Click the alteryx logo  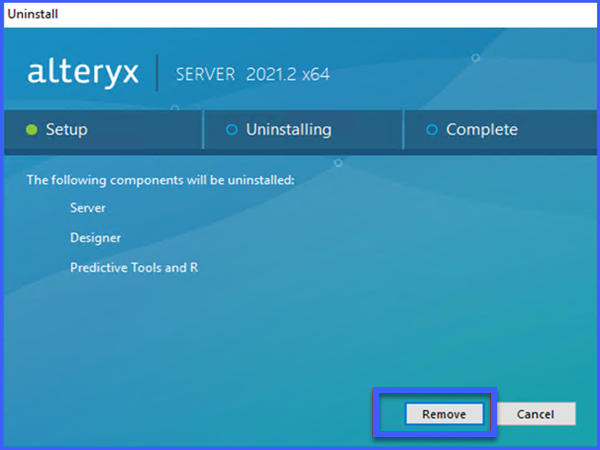[83, 73]
